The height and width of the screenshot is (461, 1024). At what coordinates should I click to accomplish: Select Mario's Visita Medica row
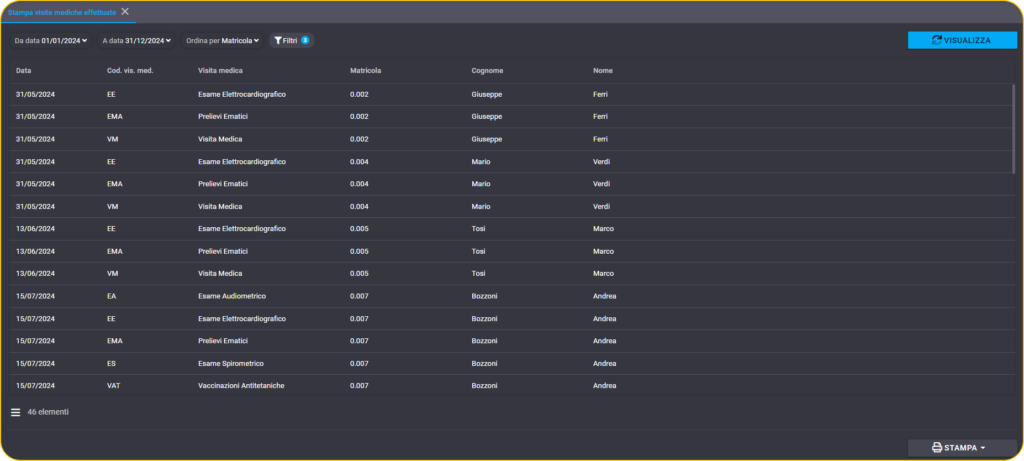[x=511, y=206]
